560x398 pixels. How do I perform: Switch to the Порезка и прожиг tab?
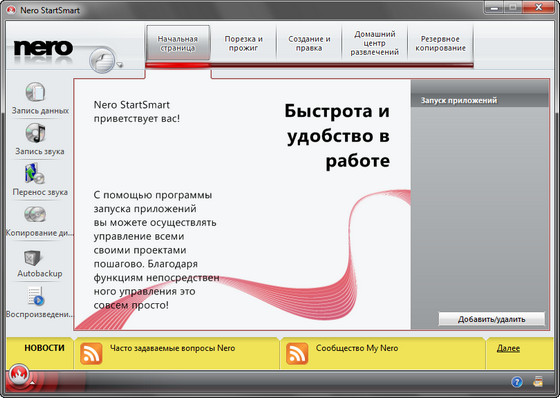[243, 44]
